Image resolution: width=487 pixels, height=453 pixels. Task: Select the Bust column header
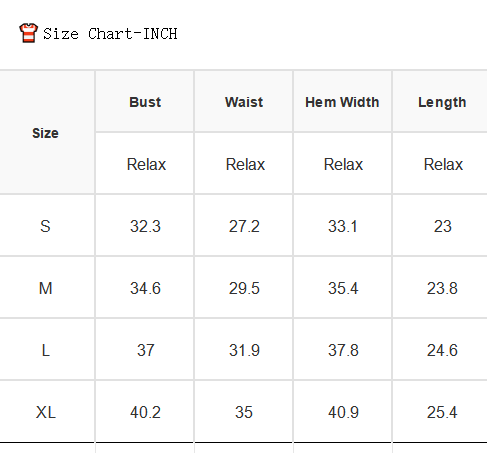tap(145, 102)
